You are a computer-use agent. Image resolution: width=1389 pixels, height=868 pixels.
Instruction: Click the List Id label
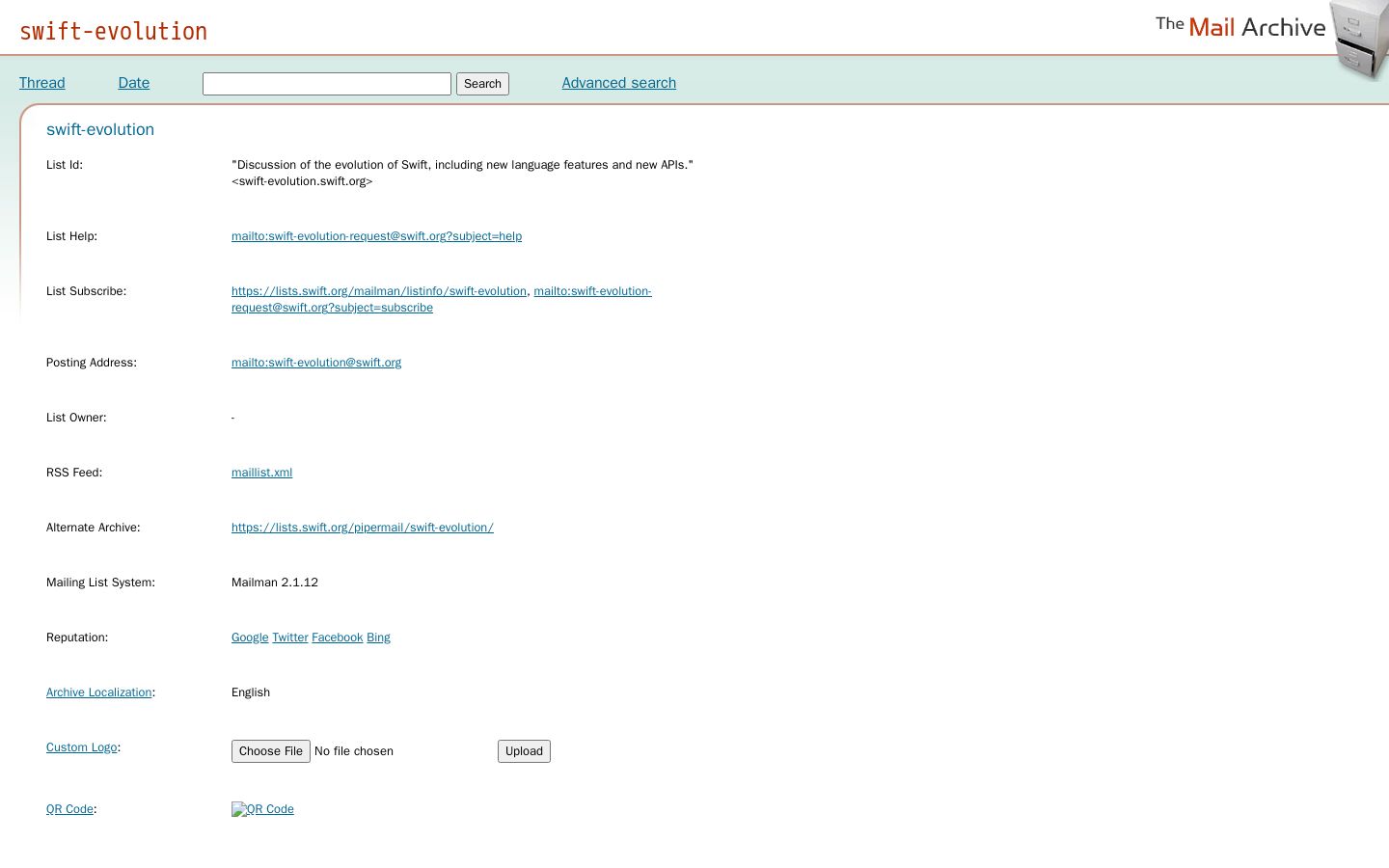pos(65,165)
